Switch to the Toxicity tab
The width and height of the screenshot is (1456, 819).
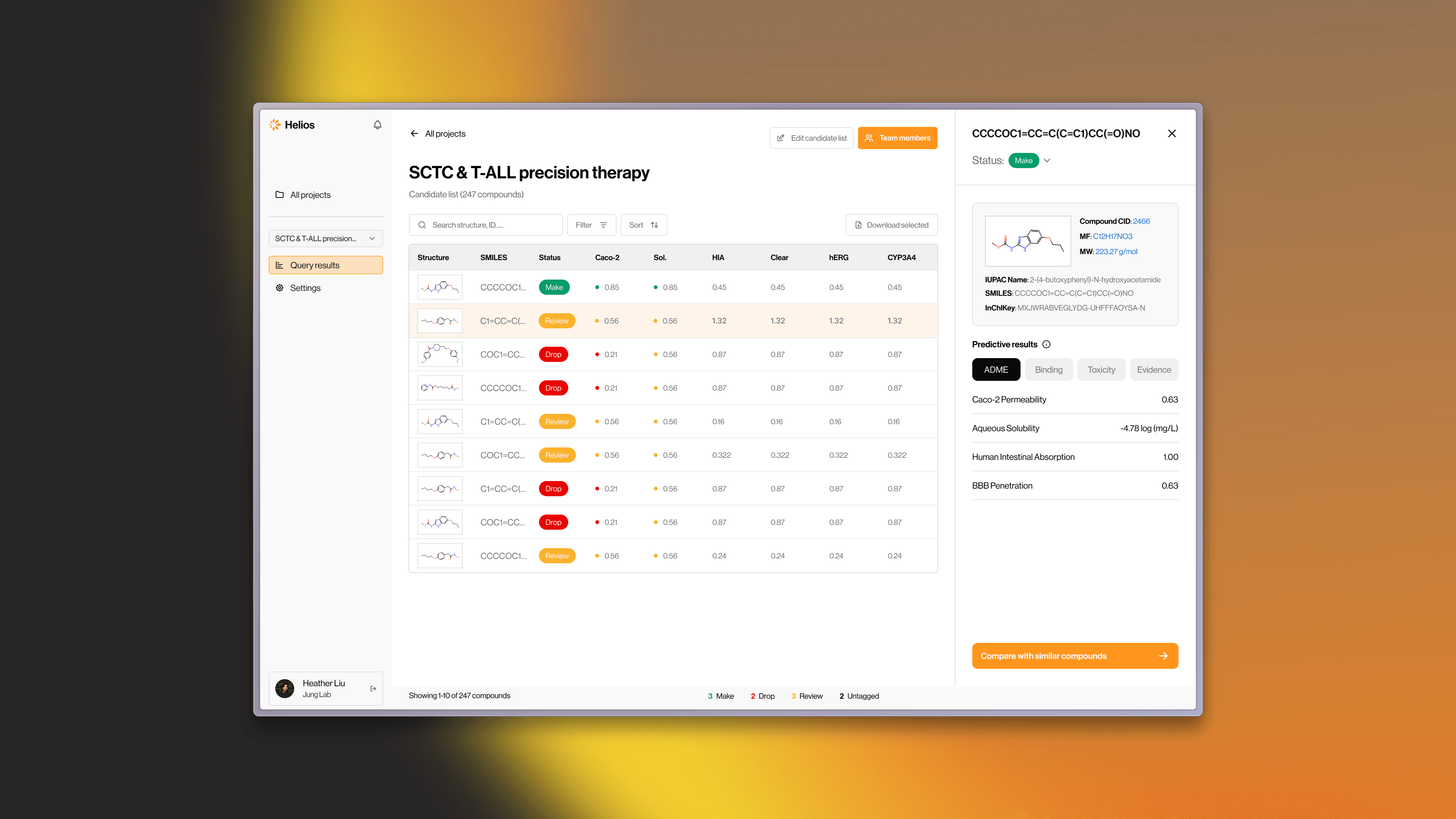coord(1101,370)
